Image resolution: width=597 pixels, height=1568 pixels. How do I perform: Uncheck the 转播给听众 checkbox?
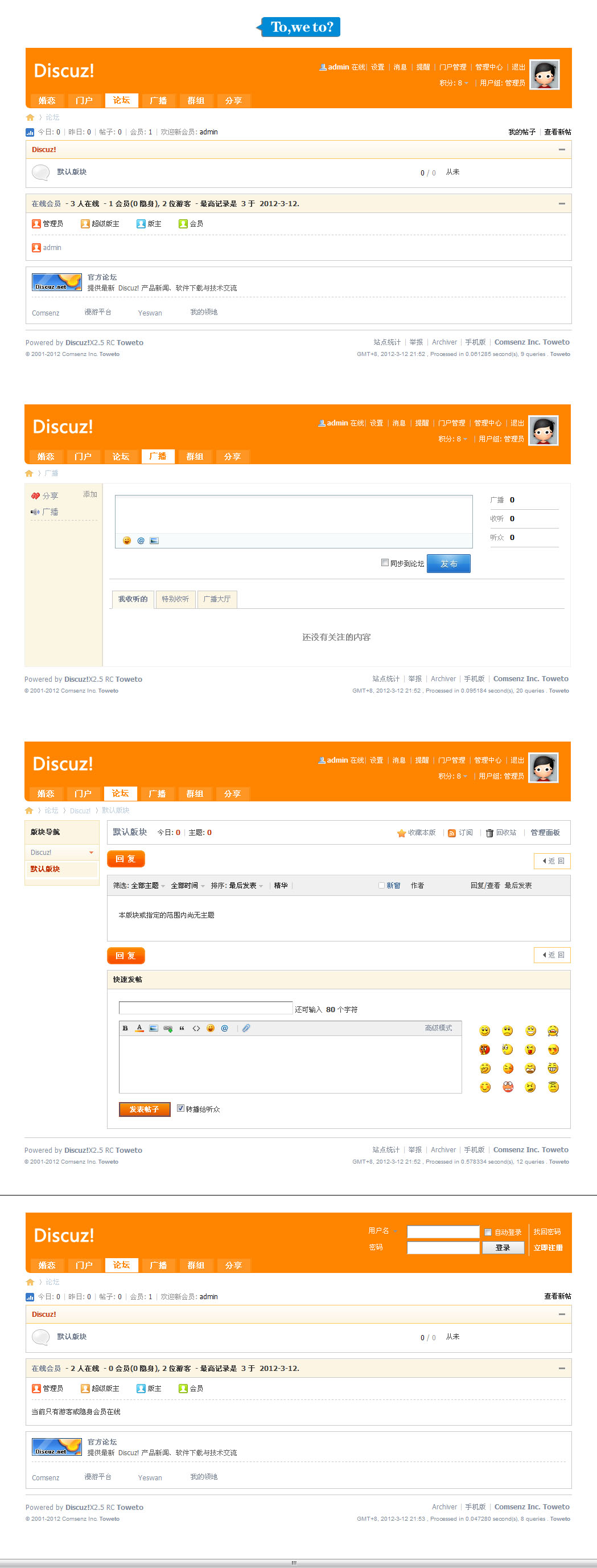[180, 1108]
